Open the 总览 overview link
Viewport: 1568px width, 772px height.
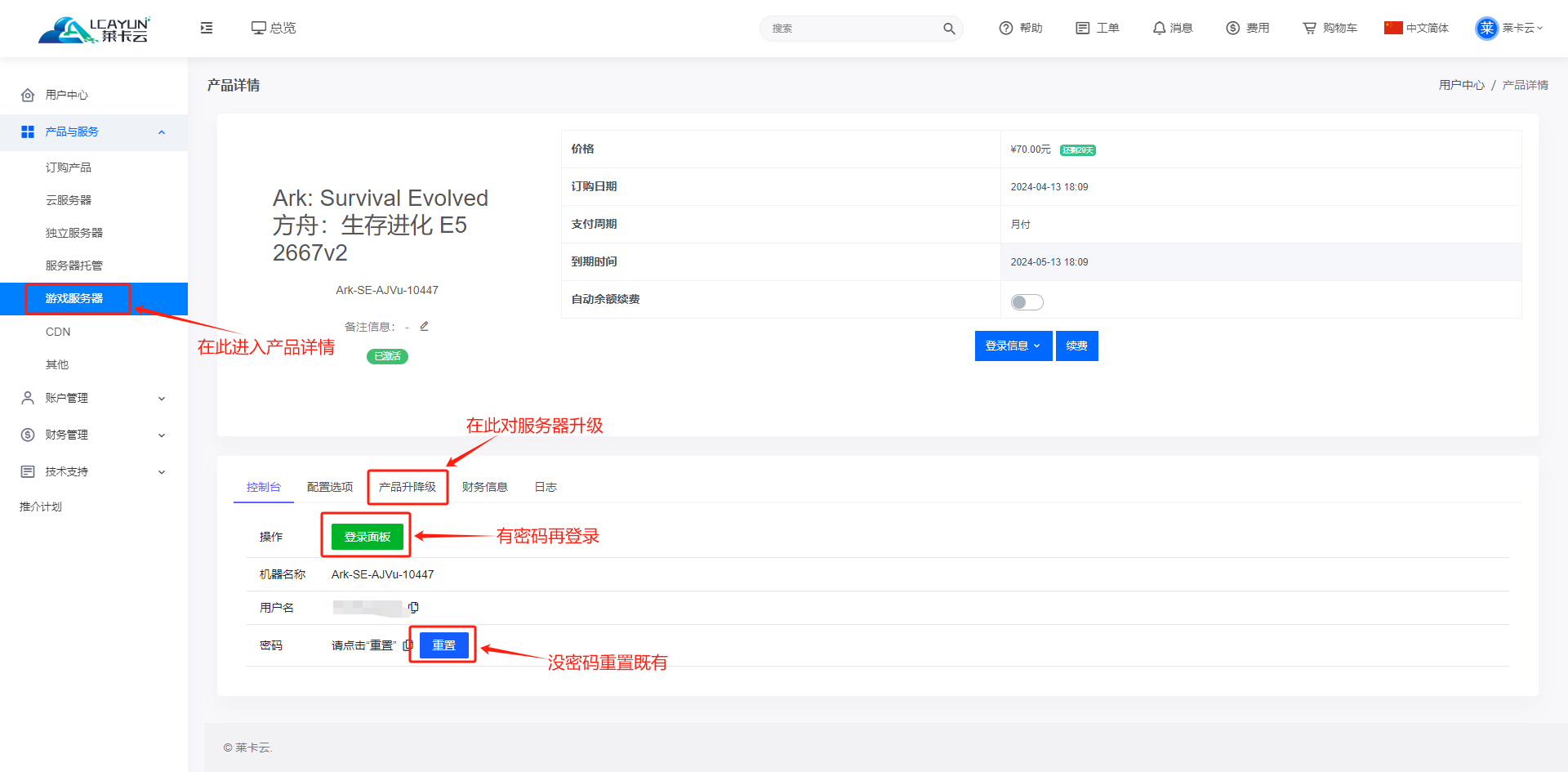coord(274,28)
